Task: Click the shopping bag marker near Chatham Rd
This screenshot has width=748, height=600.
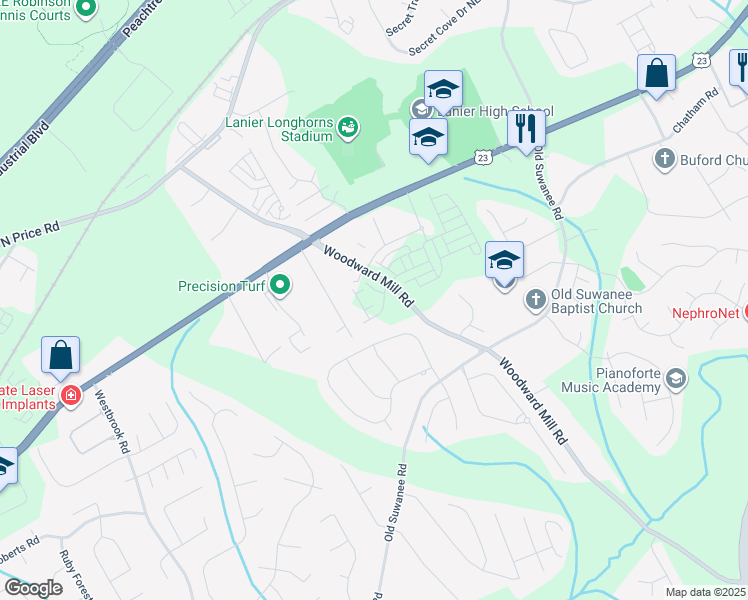Action: (656, 75)
